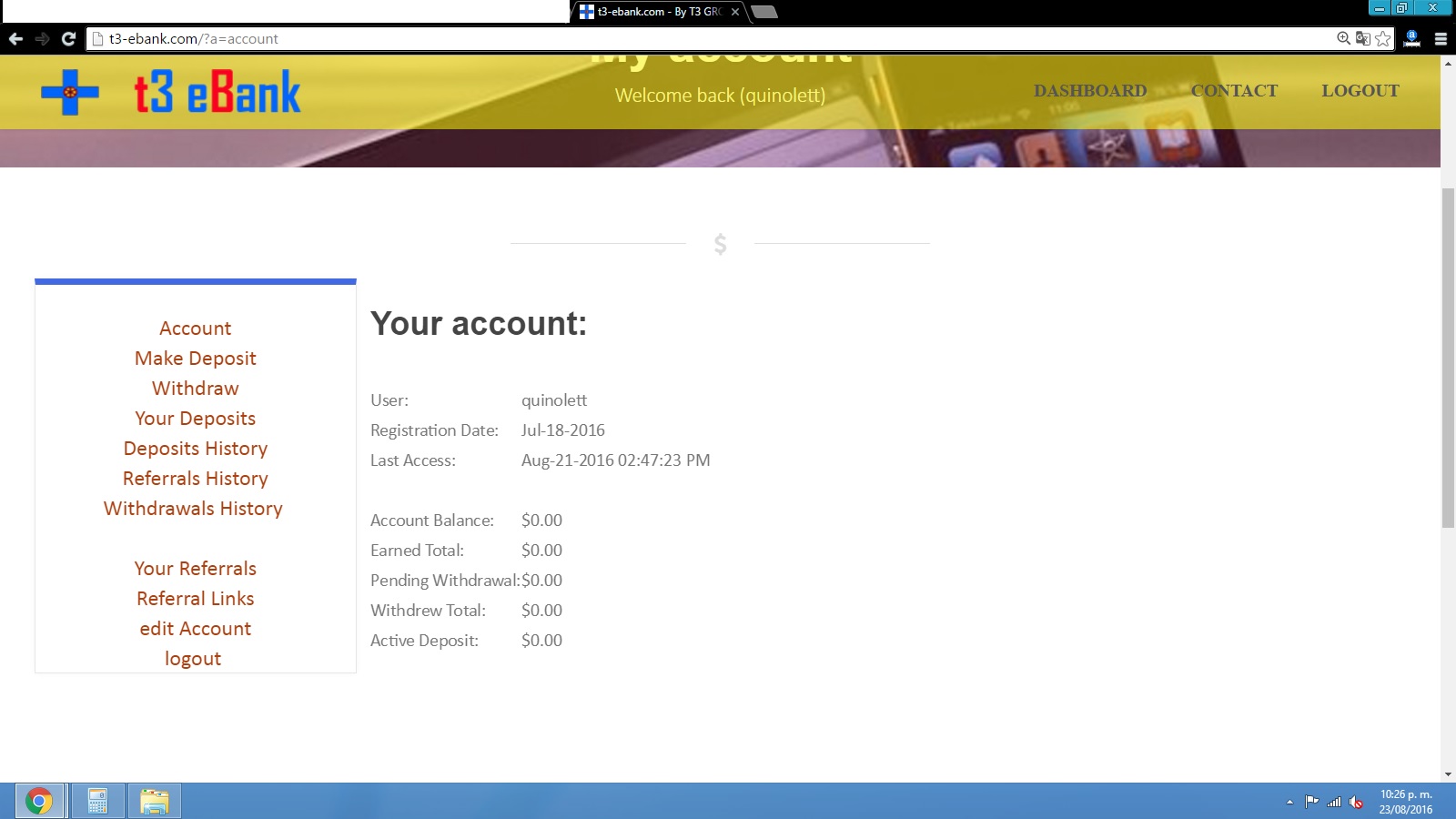Open the calculator taskbar icon
The height and width of the screenshot is (819, 1456).
click(x=97, y=801)
